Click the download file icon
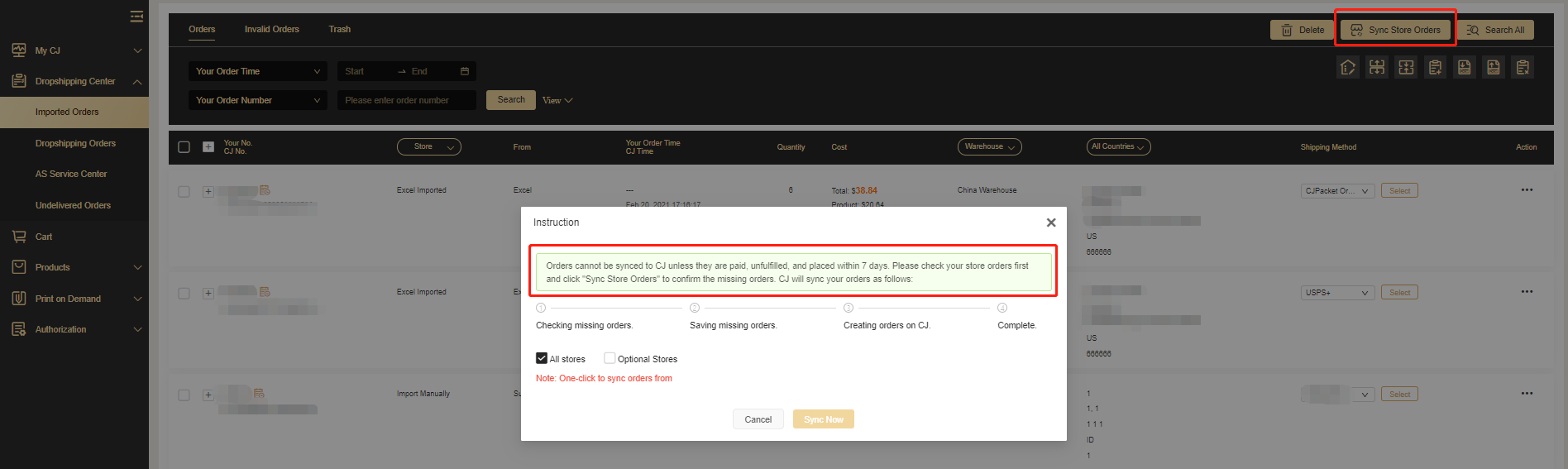The image size is (1568, 469). pyautogui.click(x=1464, y=67)
